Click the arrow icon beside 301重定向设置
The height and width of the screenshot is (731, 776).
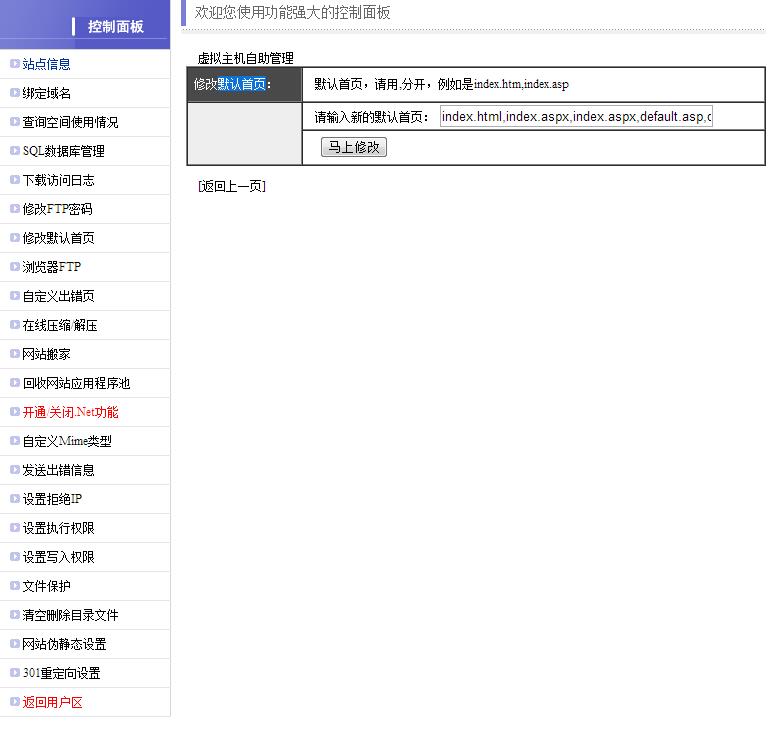[x=14, y=673]
